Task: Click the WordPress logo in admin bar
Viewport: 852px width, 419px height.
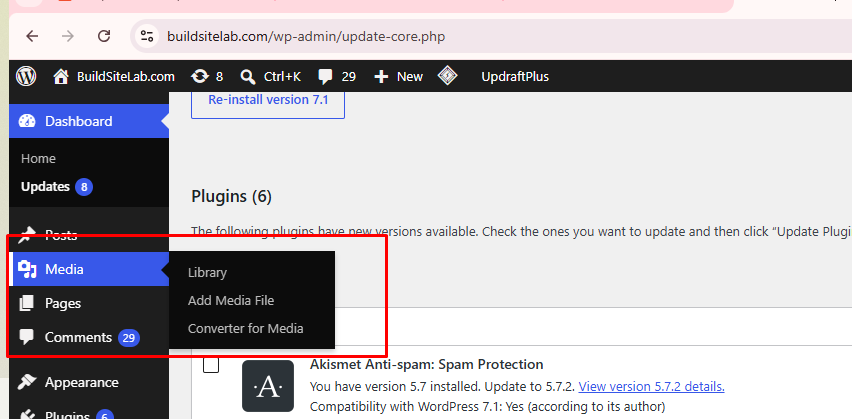Action: tap(26, 77)
